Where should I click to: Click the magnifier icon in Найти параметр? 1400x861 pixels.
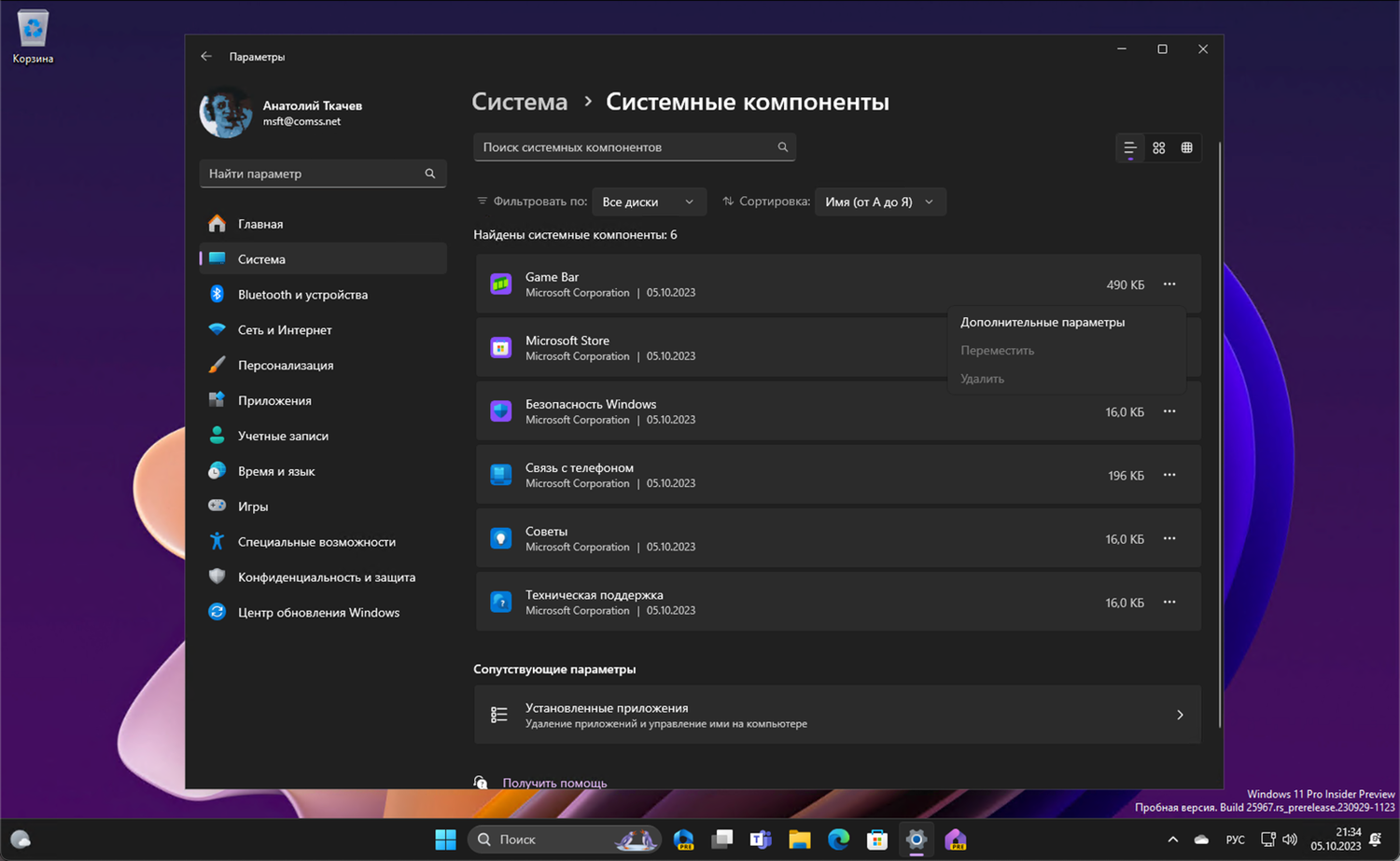430,174
